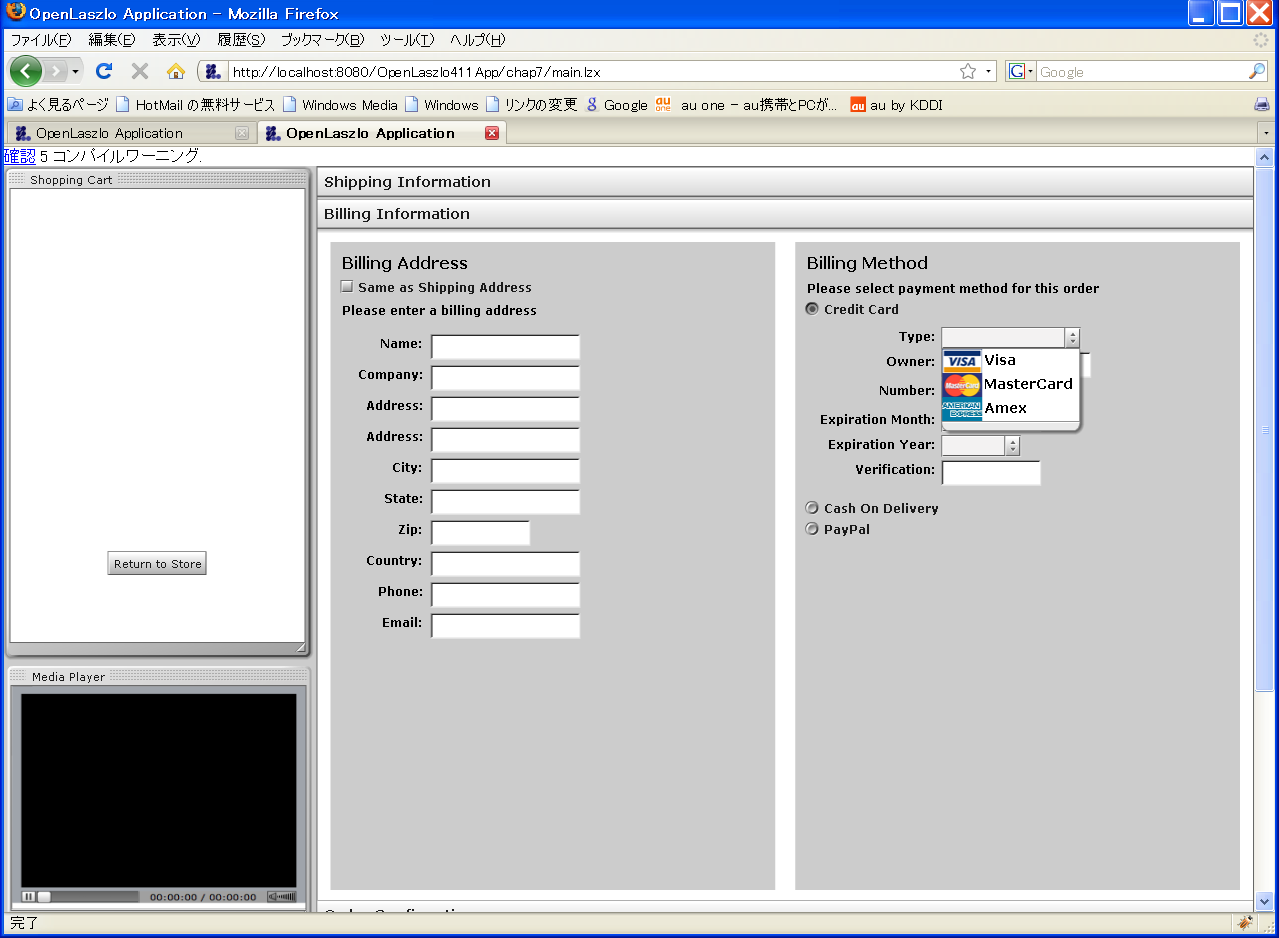Open the card Type dropdown arrow
The width and height of the screenshot is (1279, 938).
tap(1072, 338)
